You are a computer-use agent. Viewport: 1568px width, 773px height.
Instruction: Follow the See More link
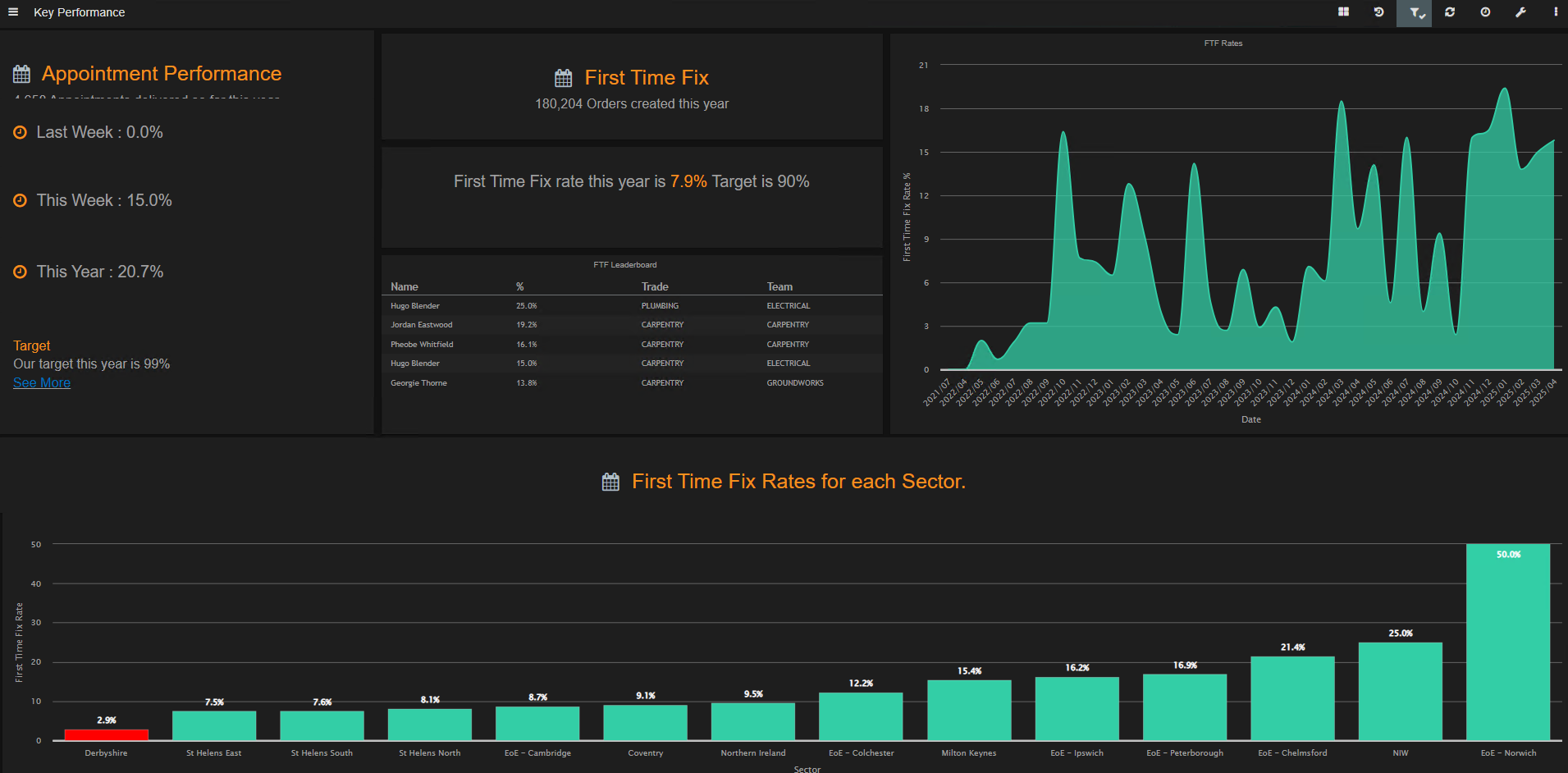42,382
